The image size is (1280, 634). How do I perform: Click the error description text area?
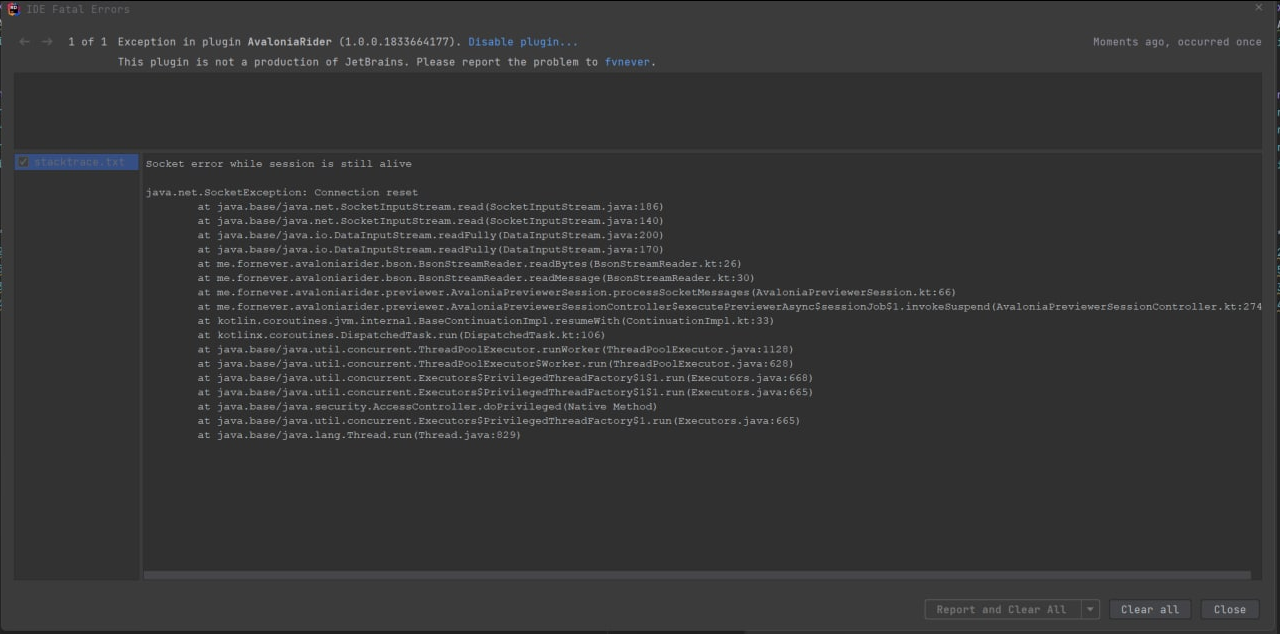click(638, 110)
